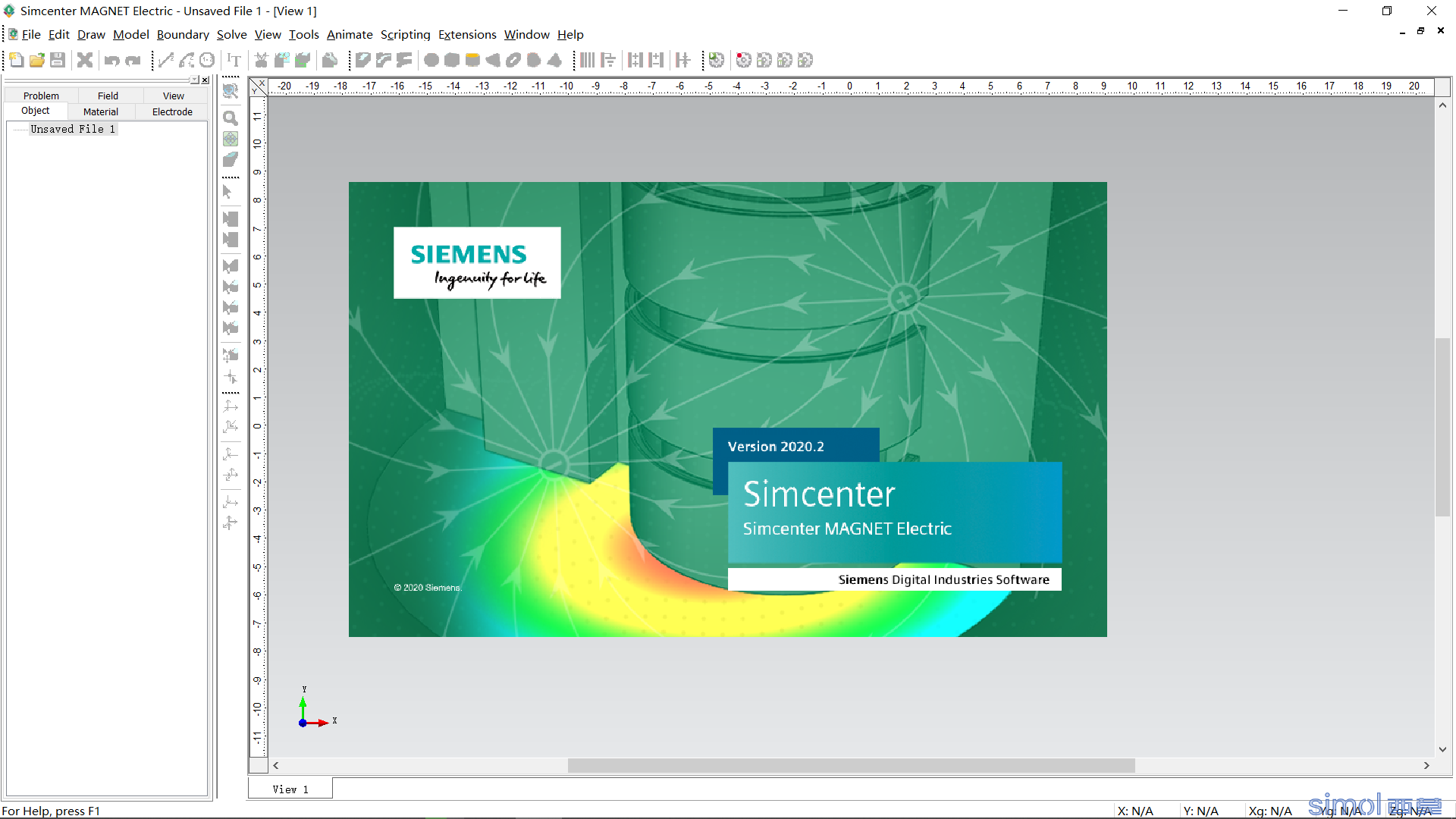Click the Copy toolbar icon
This screenshot has width=1456, height=819.
click(x=282, y=60)
